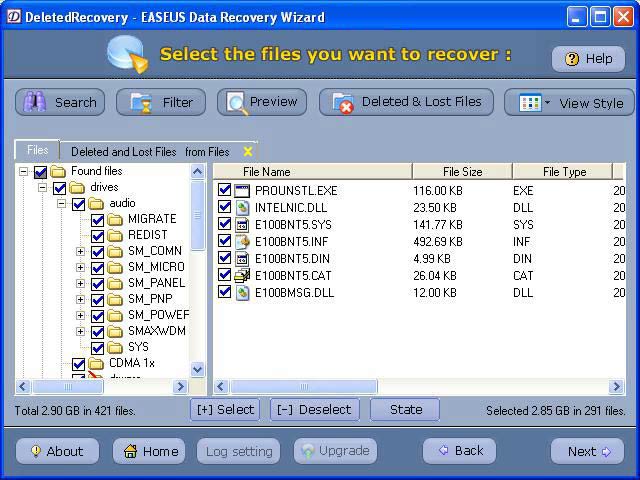Click the E100BNT5.CAT file icon
The image size is (640, 480).
pyautogui.click(x=242, y=276)
